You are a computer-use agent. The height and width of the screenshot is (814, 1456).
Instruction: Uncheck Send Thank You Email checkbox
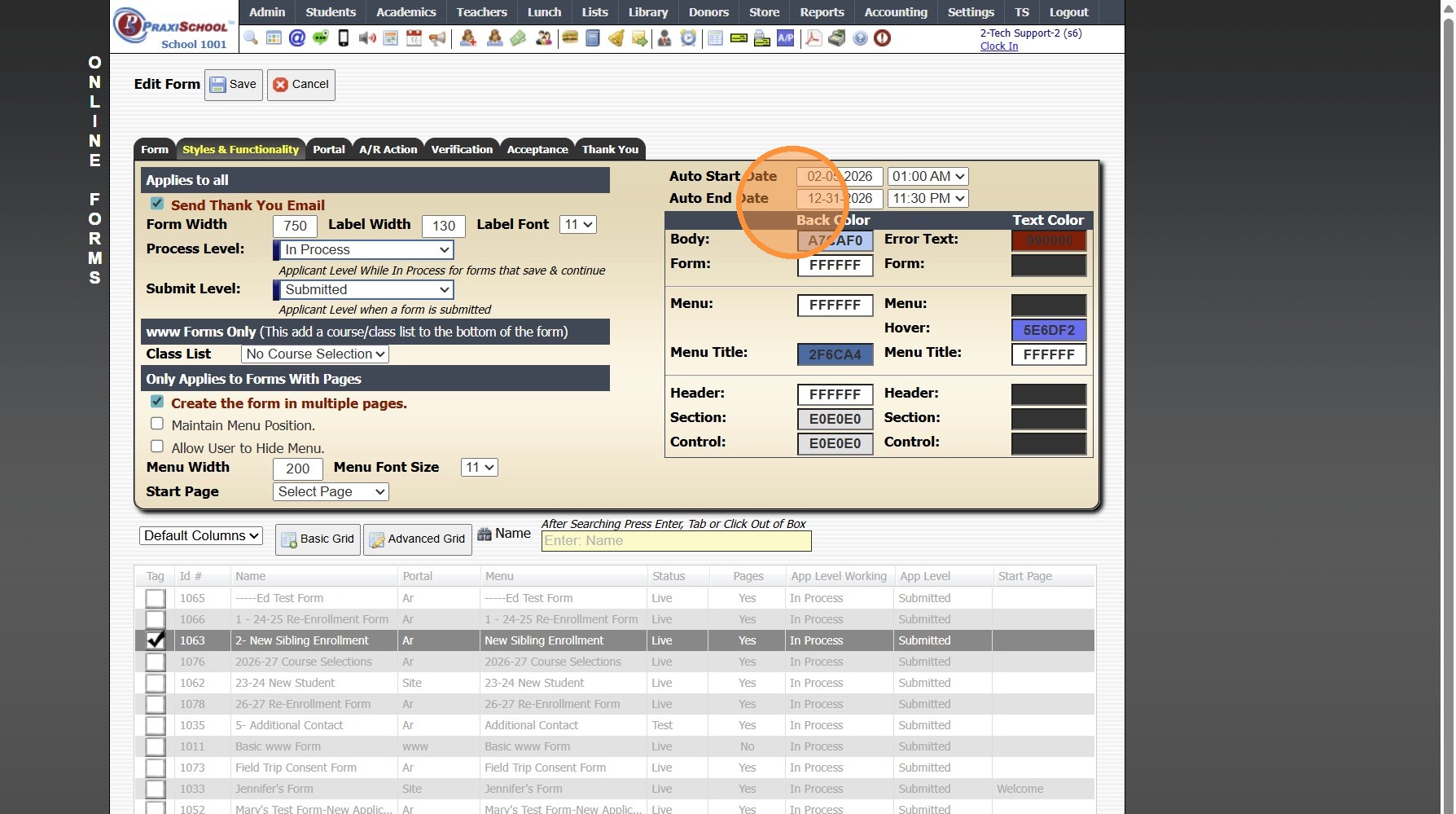point(157,204)
